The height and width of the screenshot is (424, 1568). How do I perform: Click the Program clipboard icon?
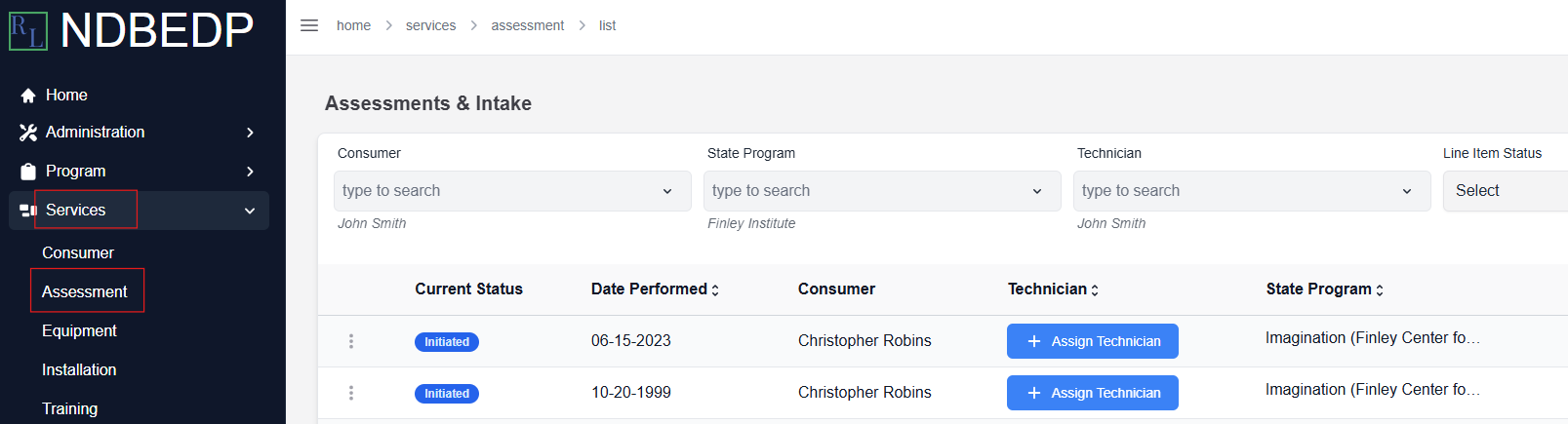pyautogui.click(x=28, y=171)
